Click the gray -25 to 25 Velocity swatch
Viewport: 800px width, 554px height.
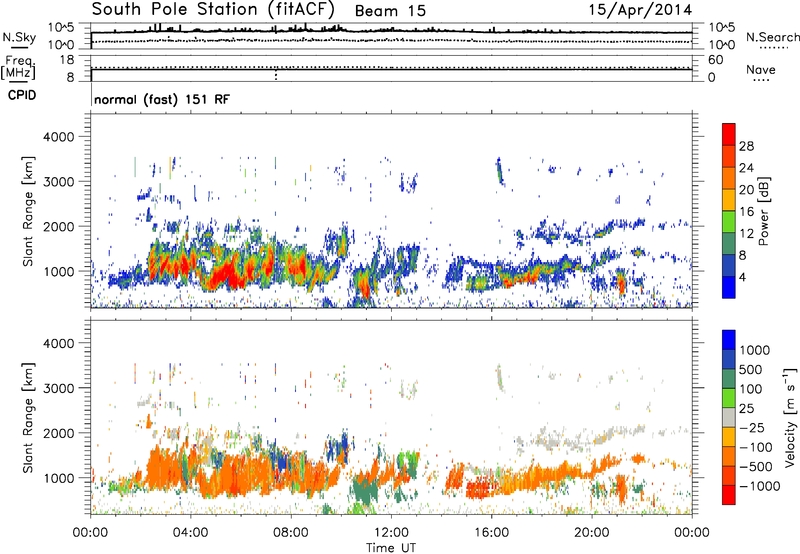[x=729, y=417]
